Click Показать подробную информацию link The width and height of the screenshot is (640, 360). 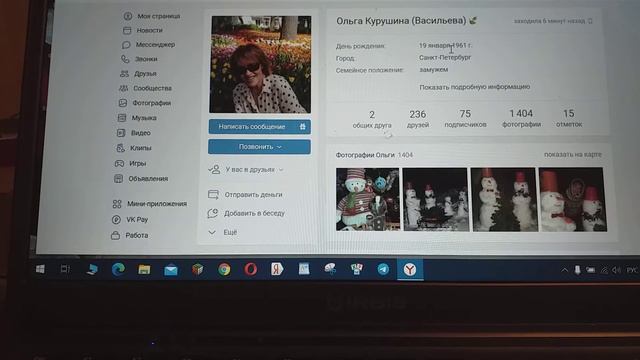(x=474, y=87)
